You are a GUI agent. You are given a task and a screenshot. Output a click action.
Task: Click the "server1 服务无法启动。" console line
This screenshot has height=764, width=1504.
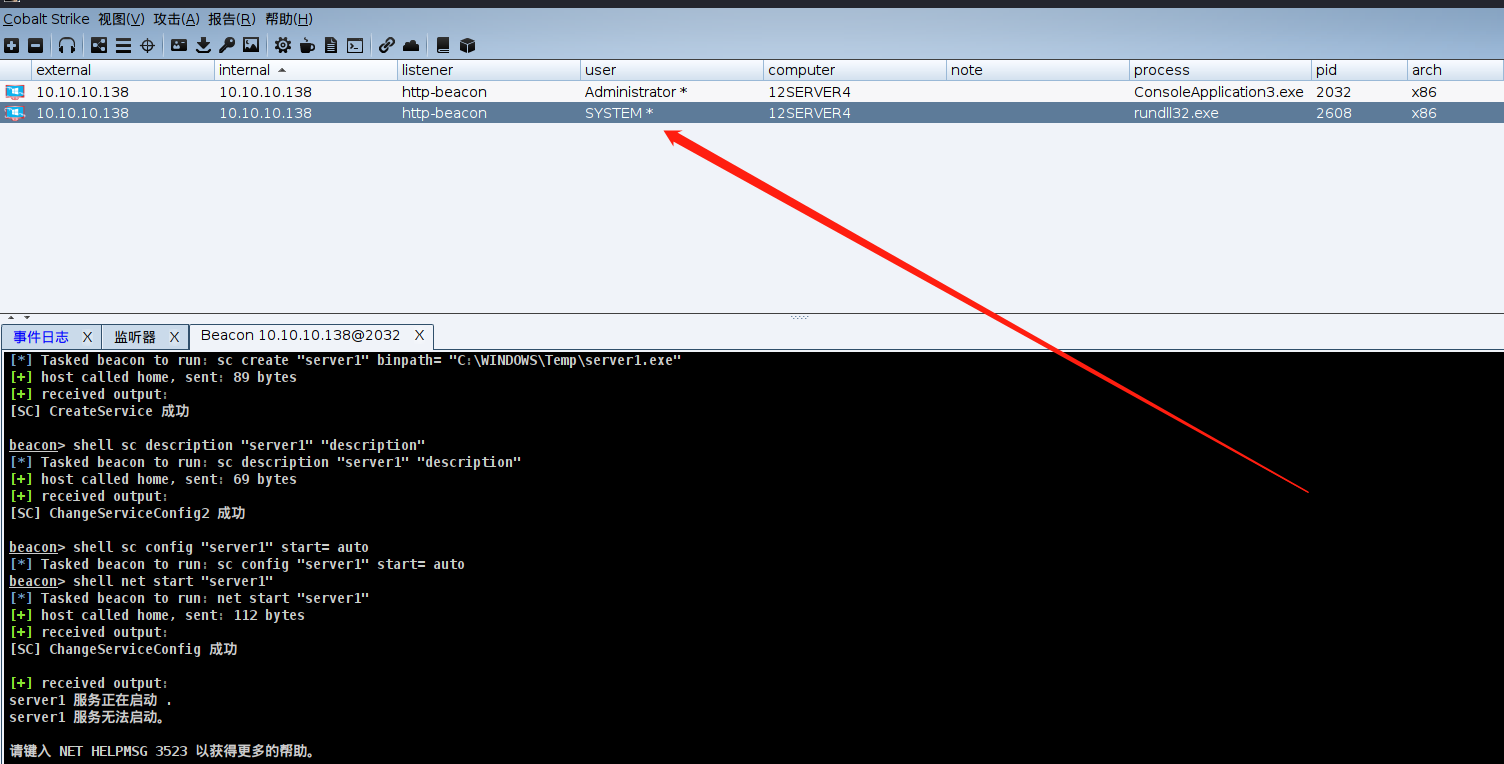tap(87, 717)
